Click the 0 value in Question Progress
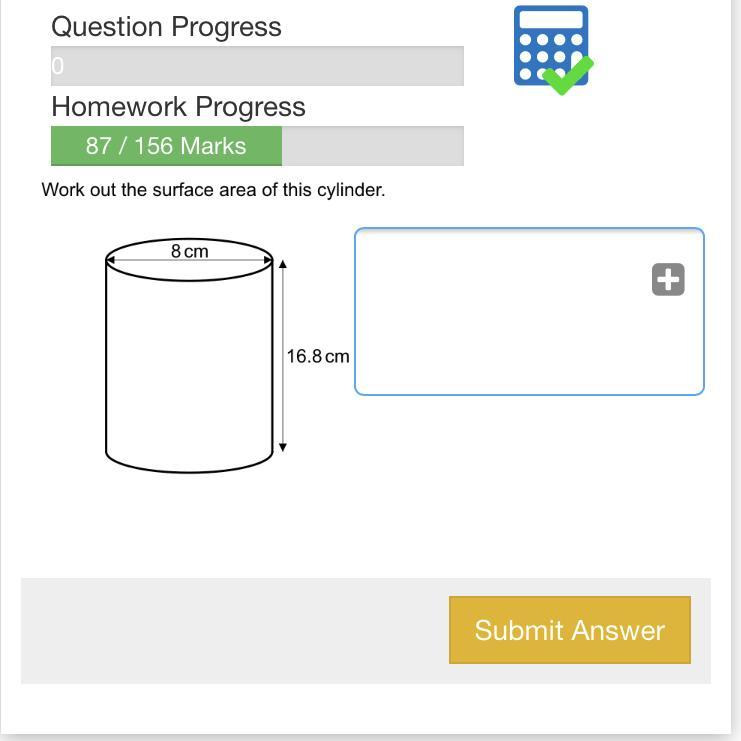The height and width of the screenshot is (741, 741). (x=58, y=66)
